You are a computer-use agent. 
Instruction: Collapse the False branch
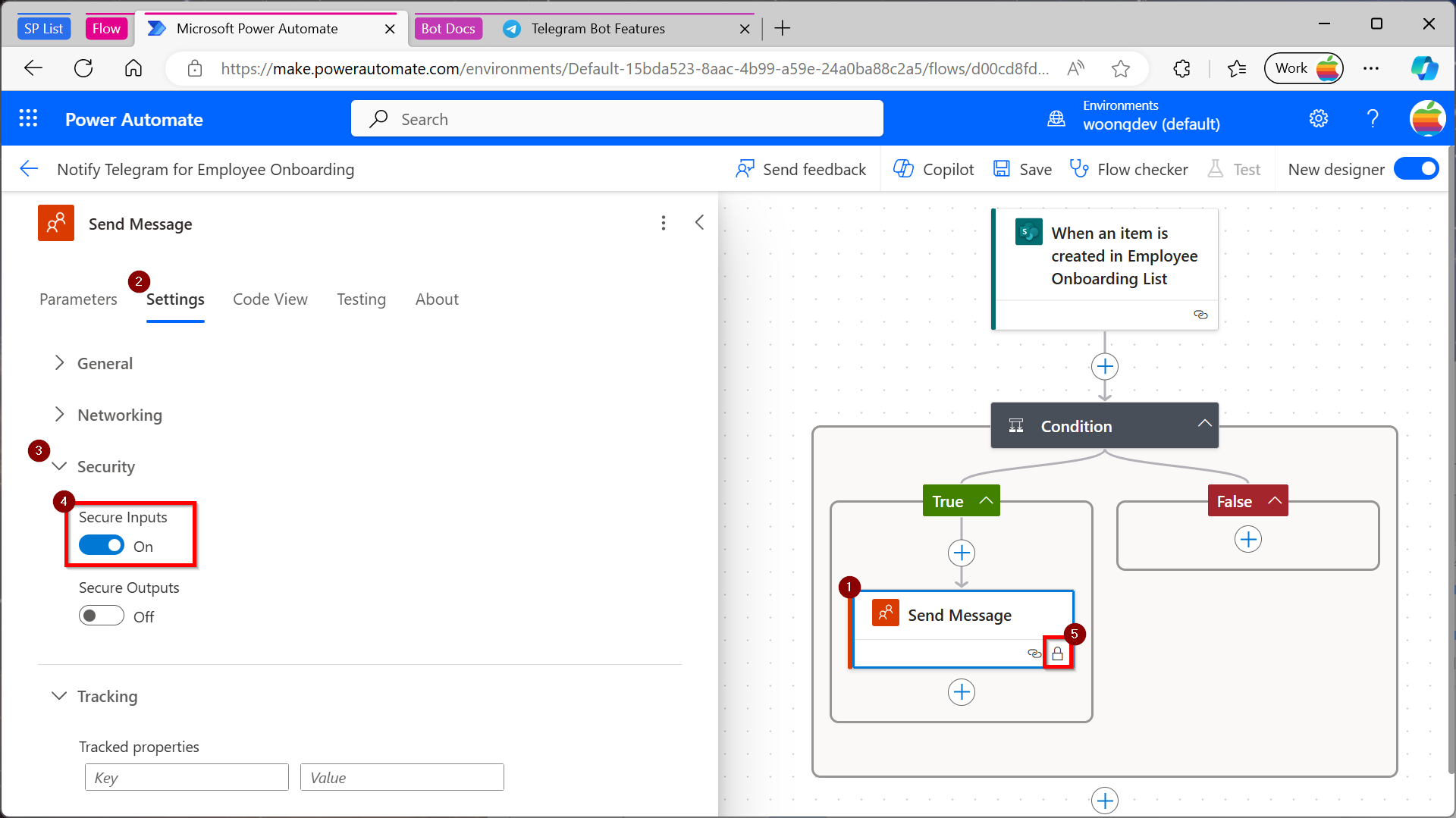point(1275,500)
